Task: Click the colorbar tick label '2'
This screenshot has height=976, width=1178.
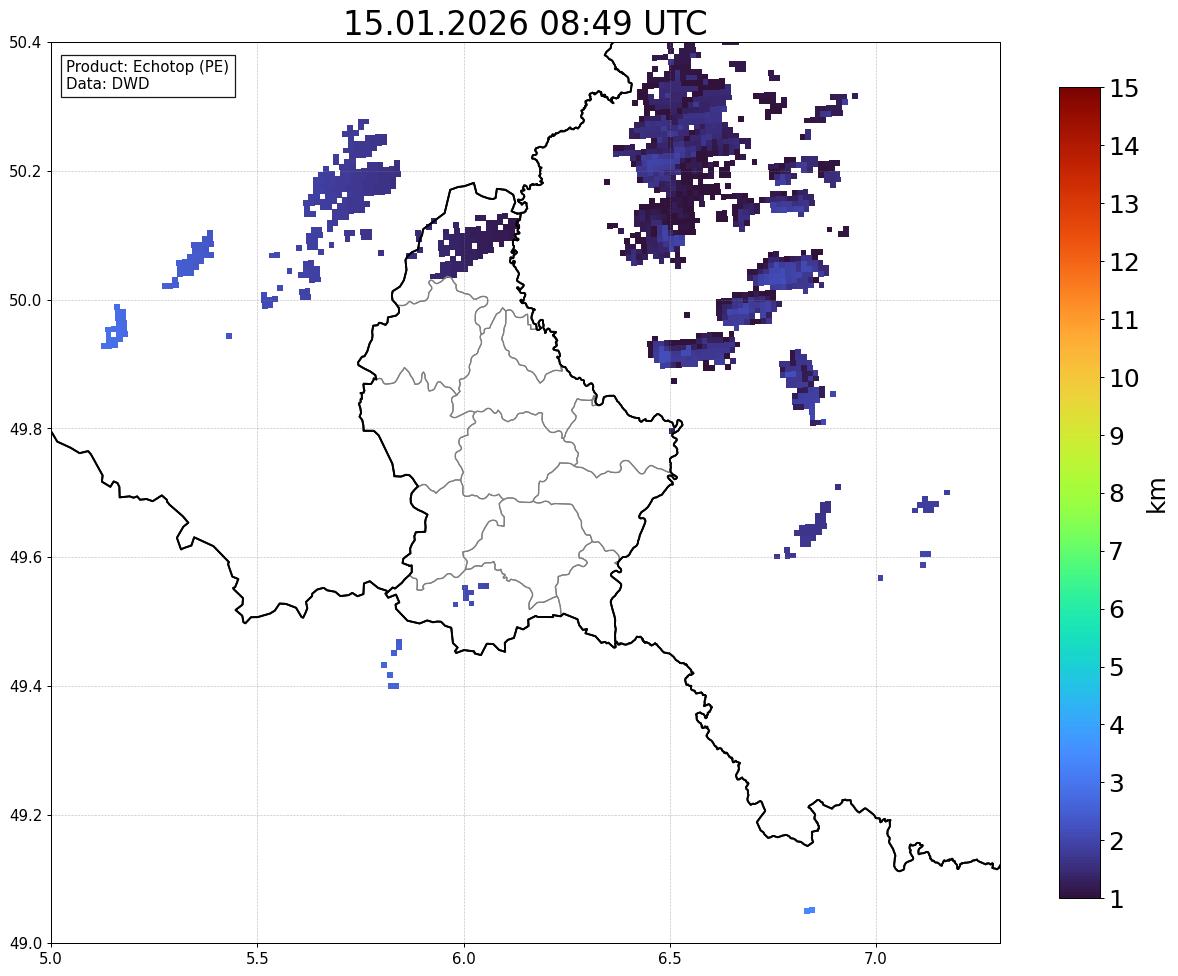Action: 1117,841
